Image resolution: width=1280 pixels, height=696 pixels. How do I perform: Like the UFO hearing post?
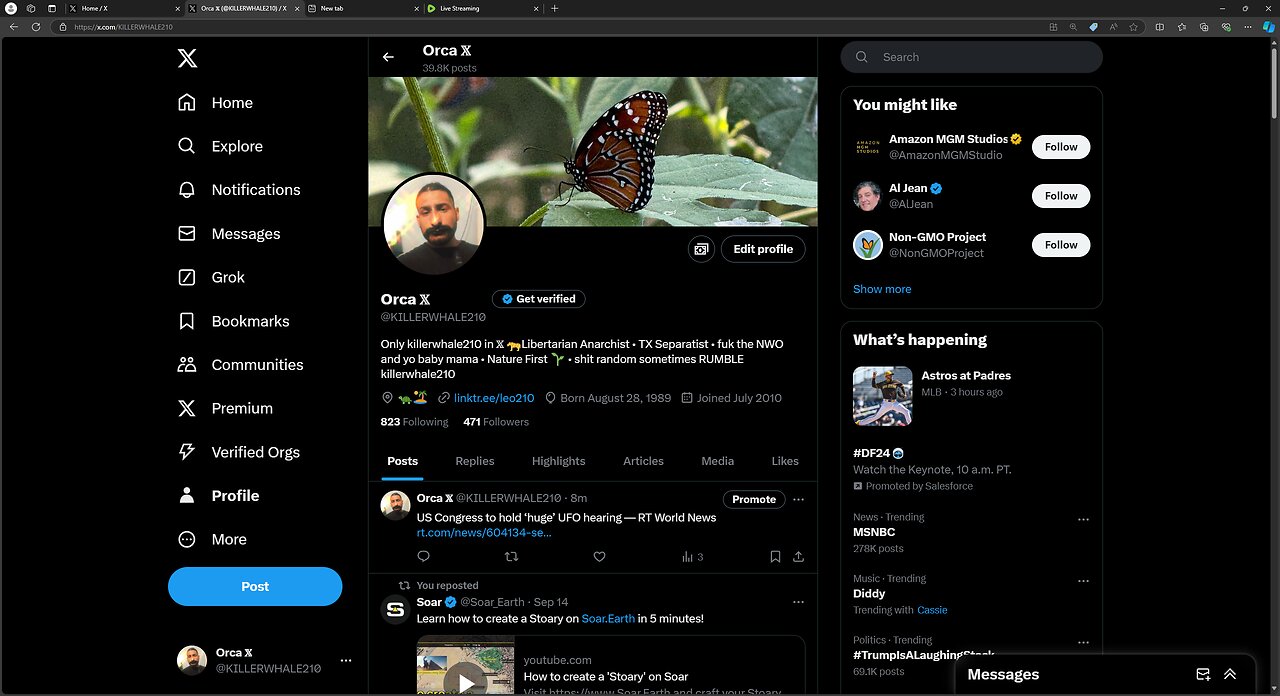pos(599,557)
